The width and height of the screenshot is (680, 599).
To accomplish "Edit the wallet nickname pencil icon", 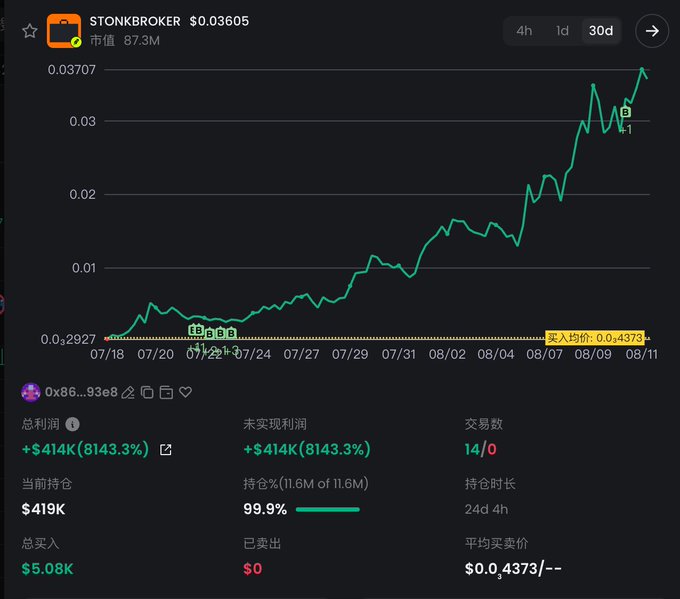I will (x=128, y=393).
